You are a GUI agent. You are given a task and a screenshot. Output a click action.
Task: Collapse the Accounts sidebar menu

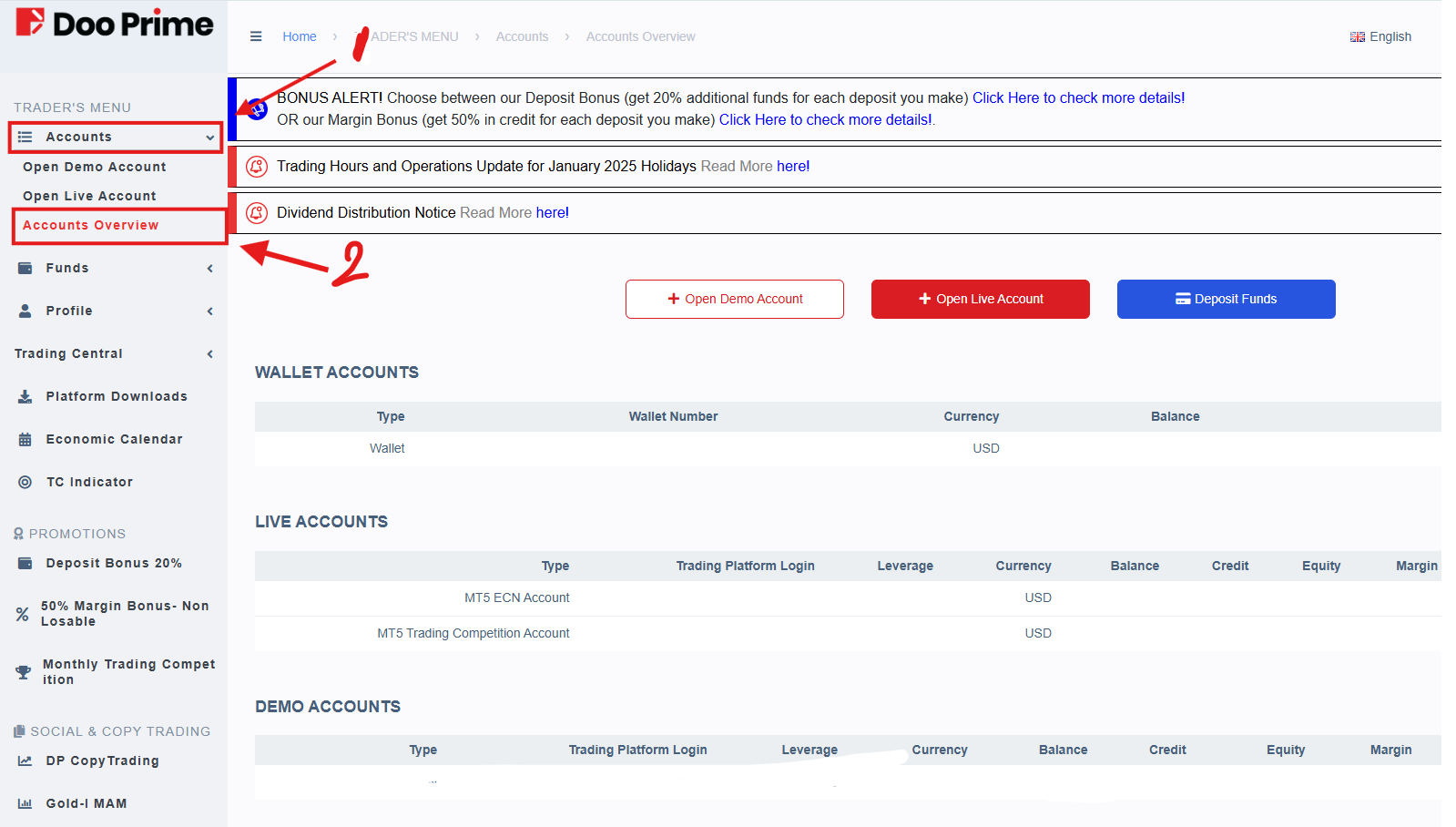pos(116,137)
